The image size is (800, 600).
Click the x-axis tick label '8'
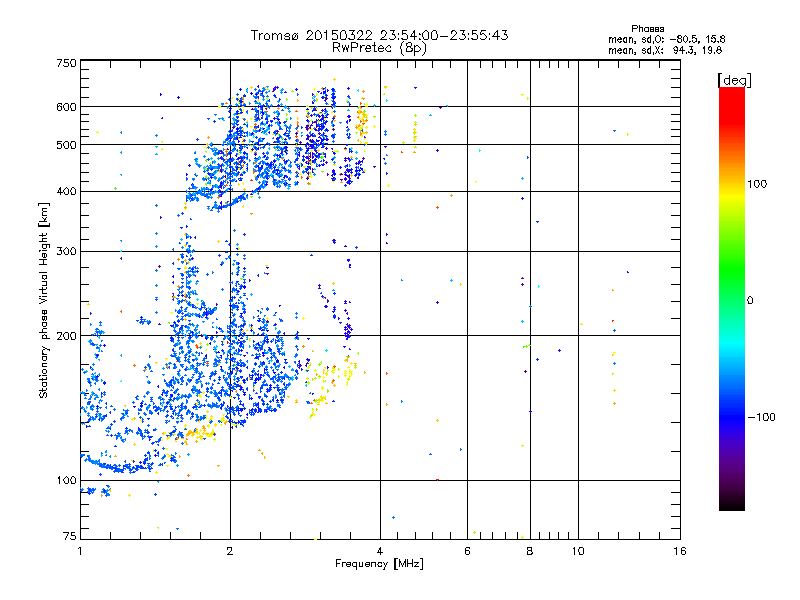(530, 551)
